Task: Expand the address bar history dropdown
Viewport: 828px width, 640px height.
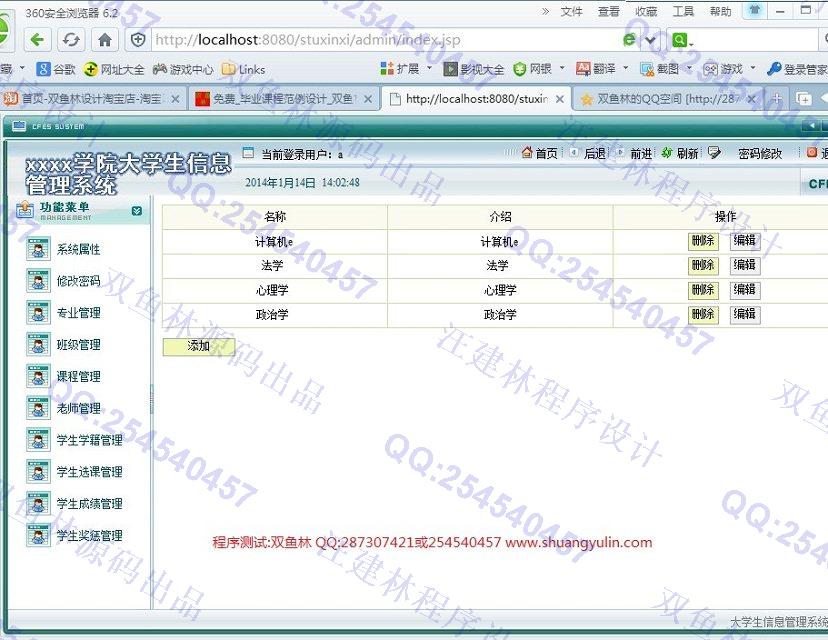Action: pos(651,40)
